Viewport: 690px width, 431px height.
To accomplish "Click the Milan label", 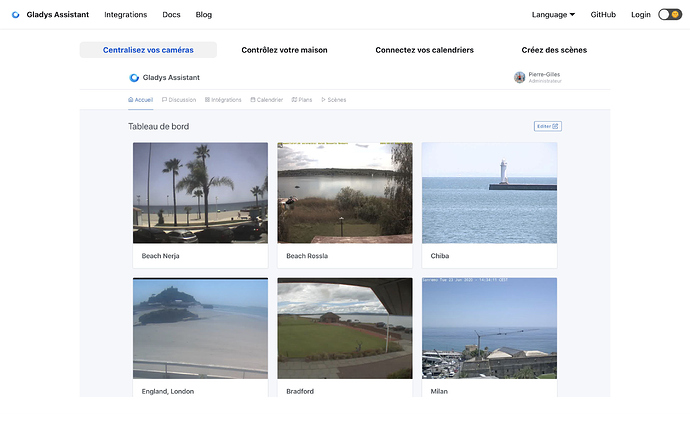I will pyautogui.click(x=439, y=391).
